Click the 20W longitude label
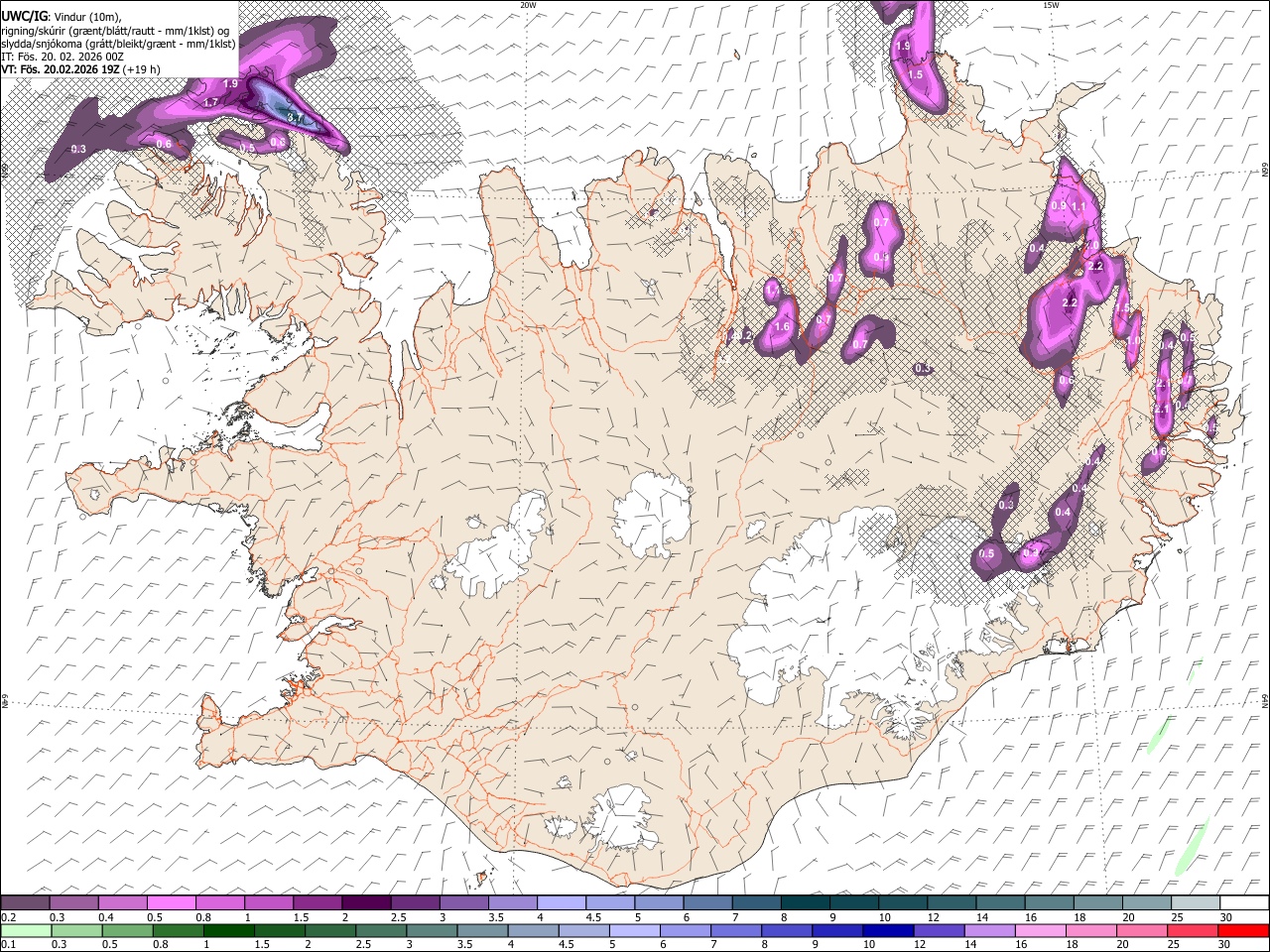Viewport: 1270px width, 952px height. click(x=529, y=5)
